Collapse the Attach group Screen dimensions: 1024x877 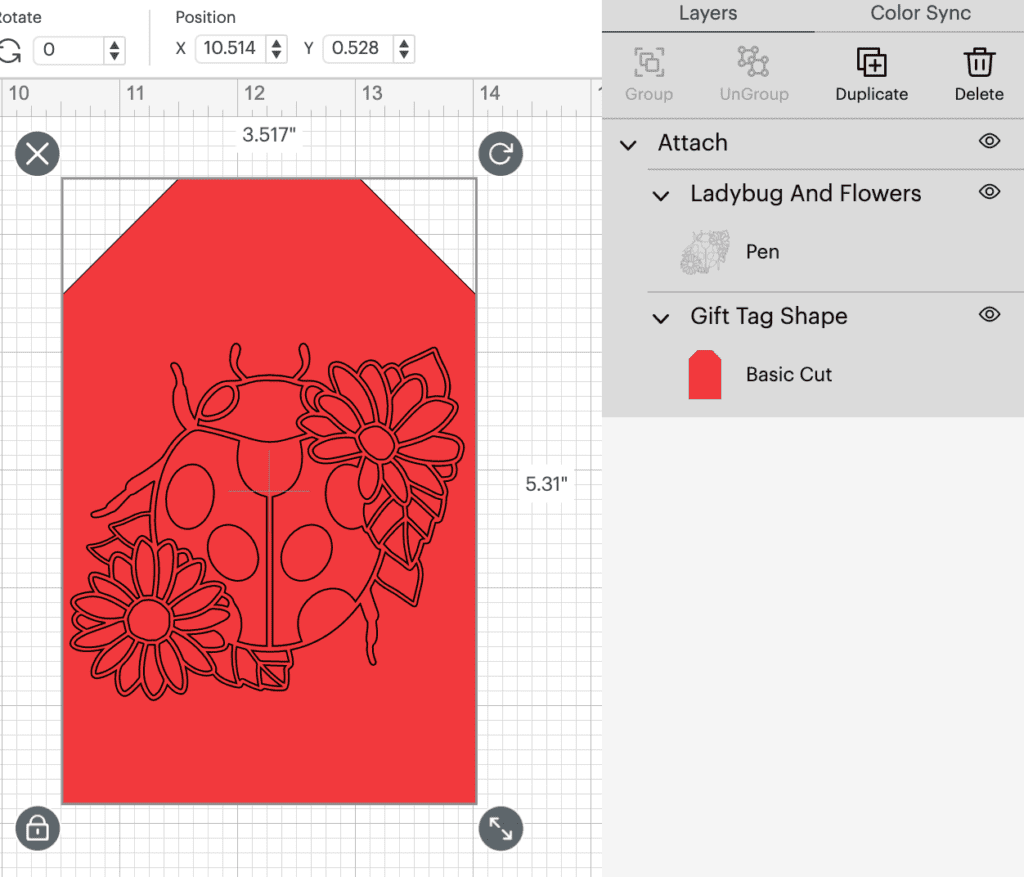pos(628,144)
